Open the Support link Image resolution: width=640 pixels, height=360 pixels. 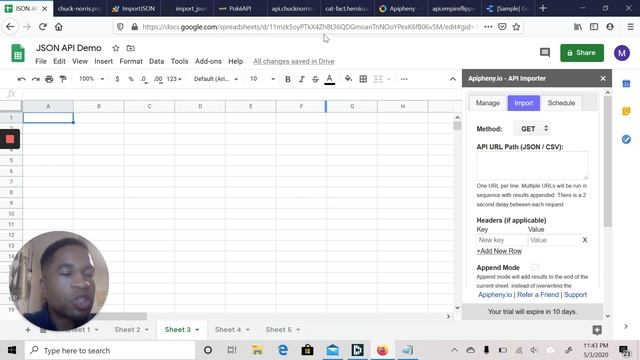click(x=575, y=295)
